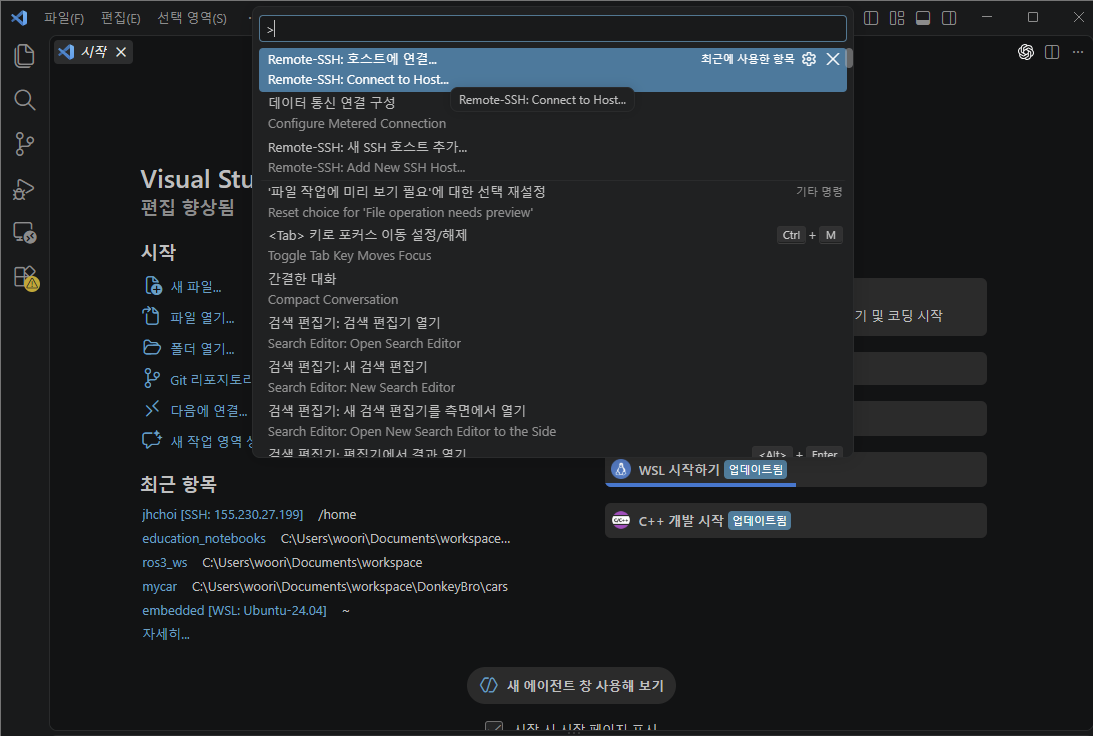The height and width of the screenshot is (736, 1093).
Task: Click the agent window icon in the 새 에이전트 창 button
Action: (x=489, y=686)
